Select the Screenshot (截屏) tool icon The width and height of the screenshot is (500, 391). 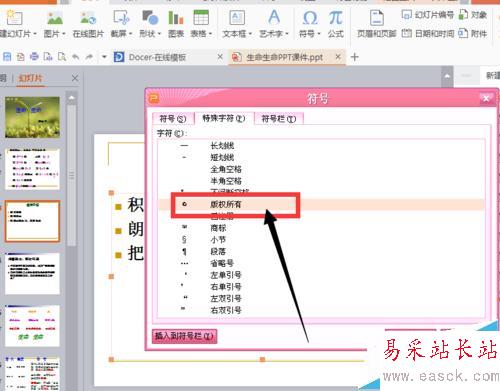point(121,17)
